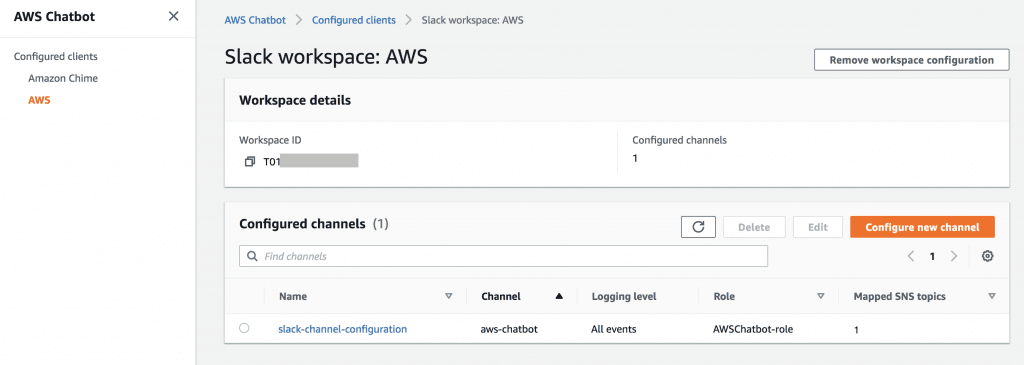The image size is (1024, 365).
Task: Click the All events logging cell
Action: point(614,329)
